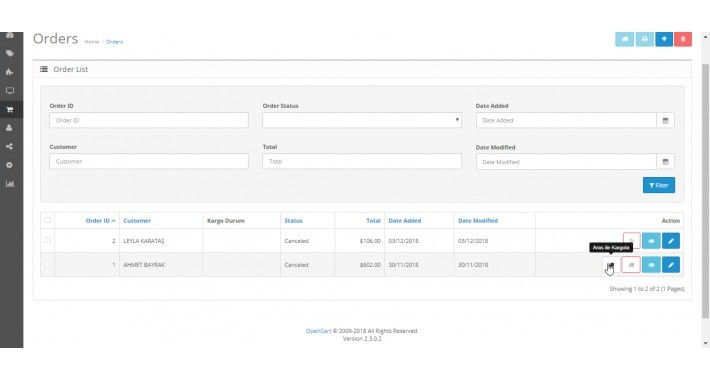
Task: Open the Extensions puzzle icon in sidebar
Action: [x=10, y=72]
